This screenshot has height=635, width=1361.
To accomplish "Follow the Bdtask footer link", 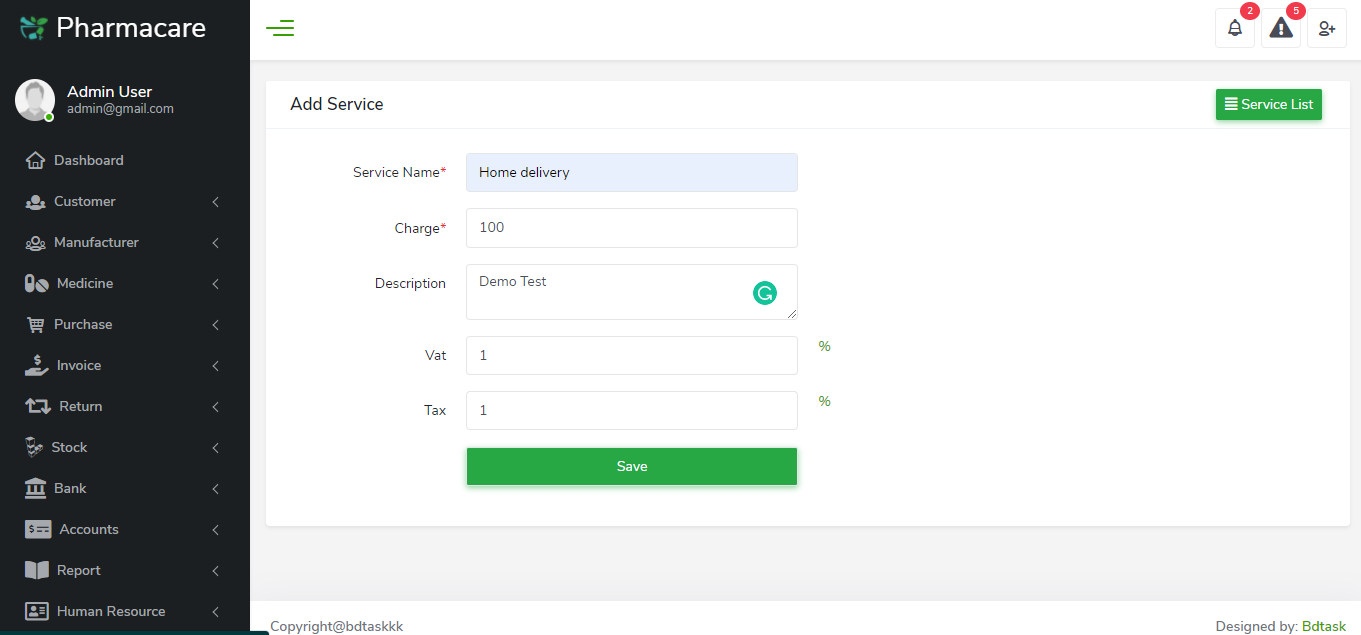I will (x=1323, y=626).
